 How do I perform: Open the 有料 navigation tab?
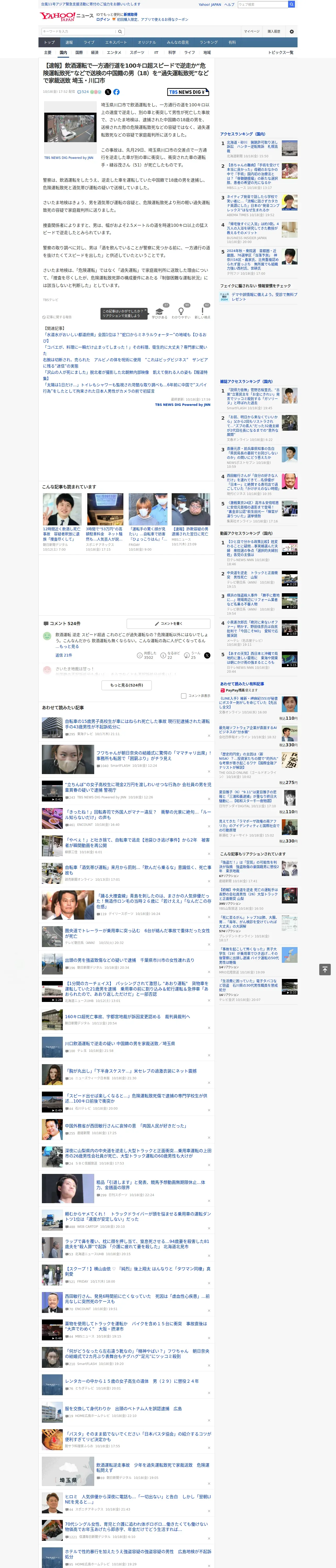pyautogui.click(x=232, y=43)
